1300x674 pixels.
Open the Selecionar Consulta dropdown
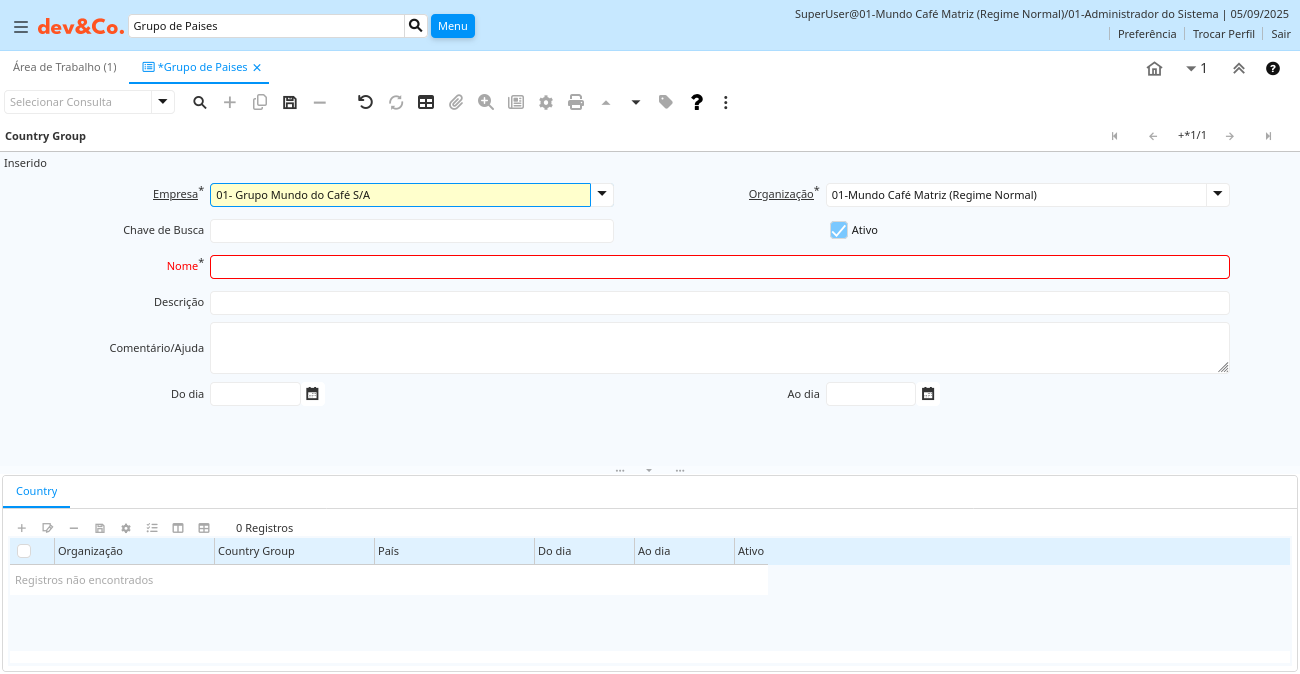[x=163, y=102]
